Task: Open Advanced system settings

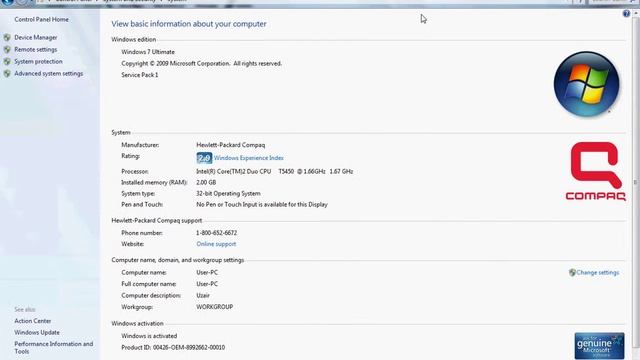Action: (49, 73)
